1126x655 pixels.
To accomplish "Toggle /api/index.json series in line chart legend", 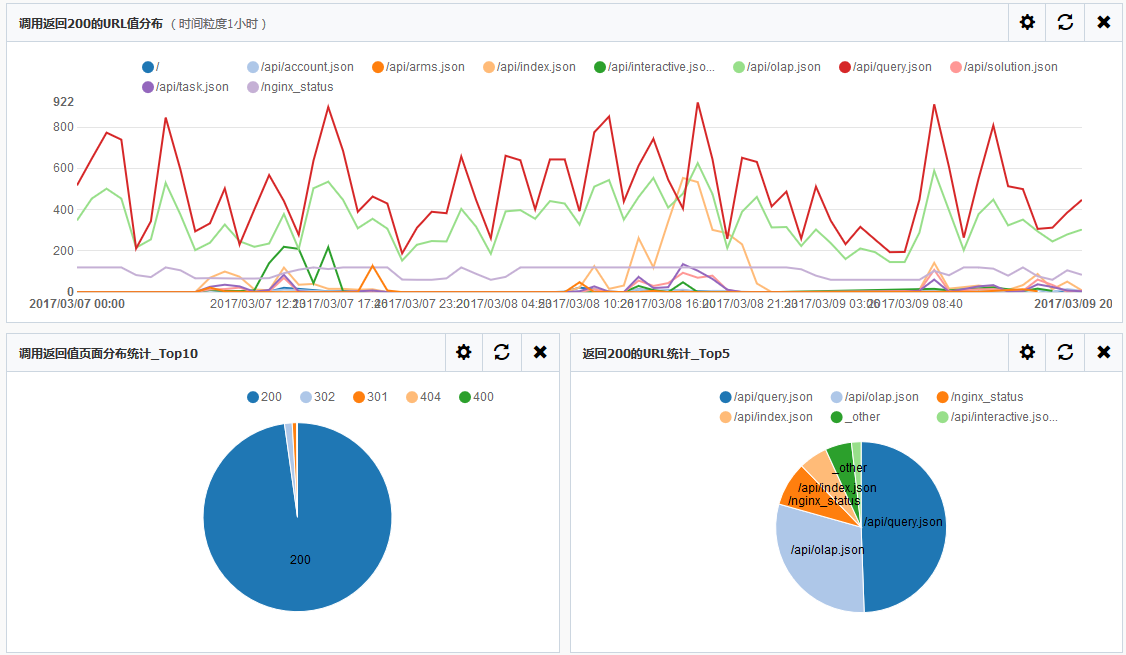I will point(529,67).
